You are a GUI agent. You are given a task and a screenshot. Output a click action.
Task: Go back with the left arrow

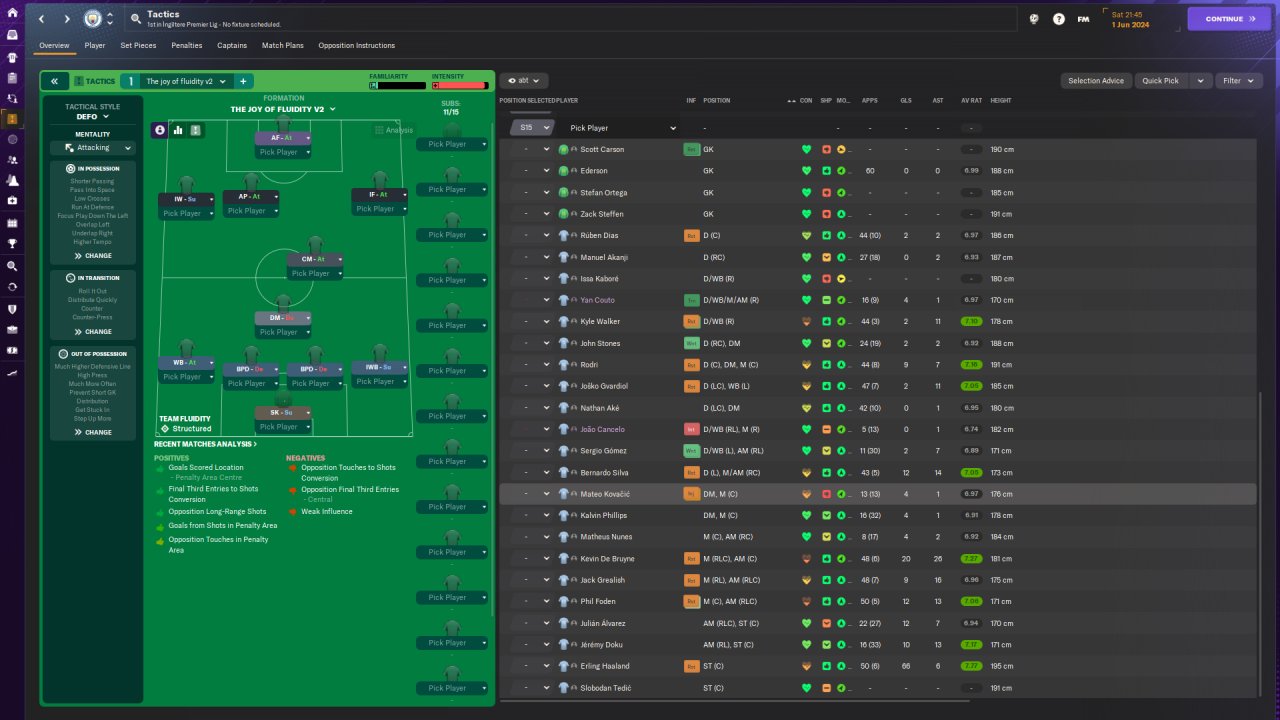click(x=42, y=19)
